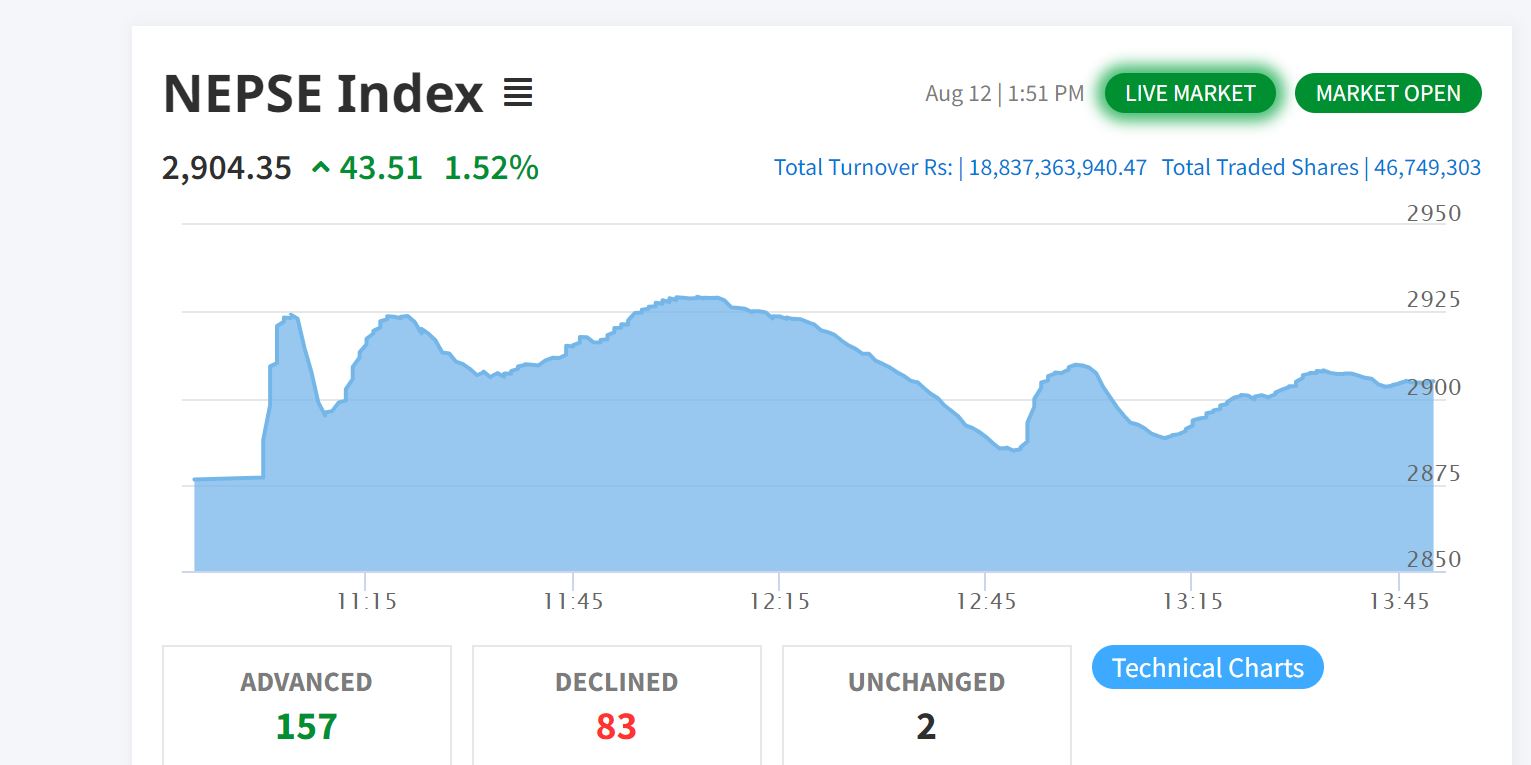
Task: Click the 2950 y-axis label
Action: pyautogui.click(x=1434, y=213)
